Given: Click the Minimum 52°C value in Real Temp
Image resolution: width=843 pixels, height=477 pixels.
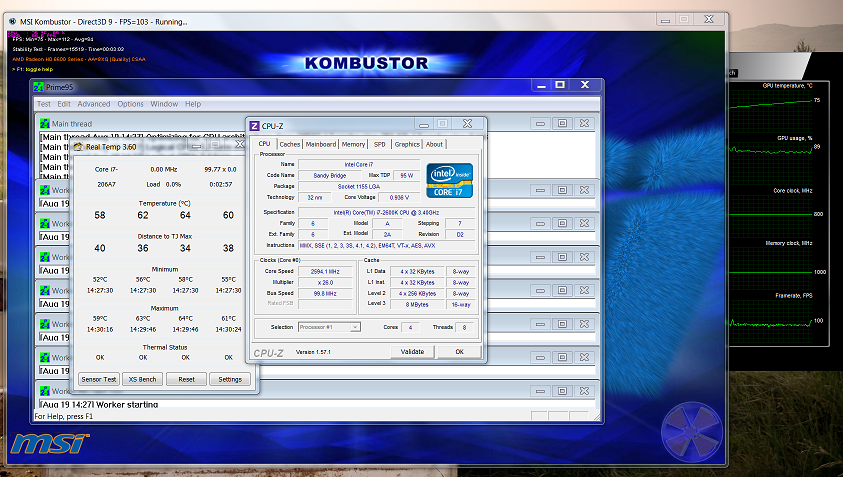Looking at the screenshot, I should [100, 280].
